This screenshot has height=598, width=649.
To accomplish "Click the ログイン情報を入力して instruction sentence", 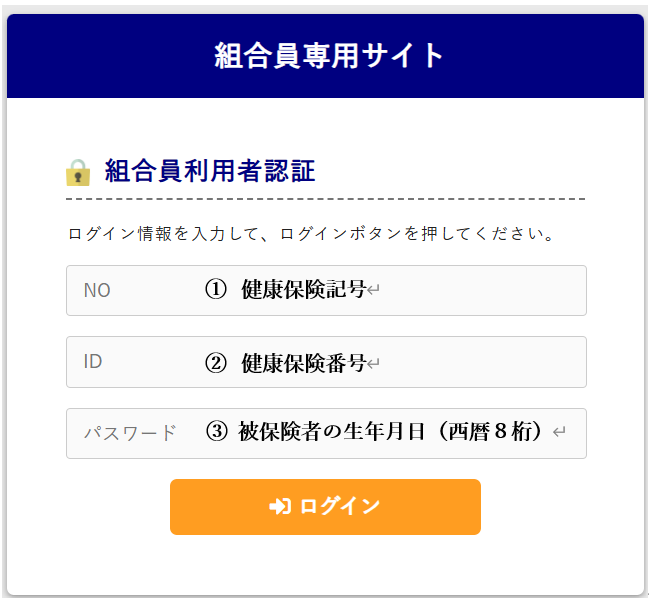I will click(x=311, y=234).
